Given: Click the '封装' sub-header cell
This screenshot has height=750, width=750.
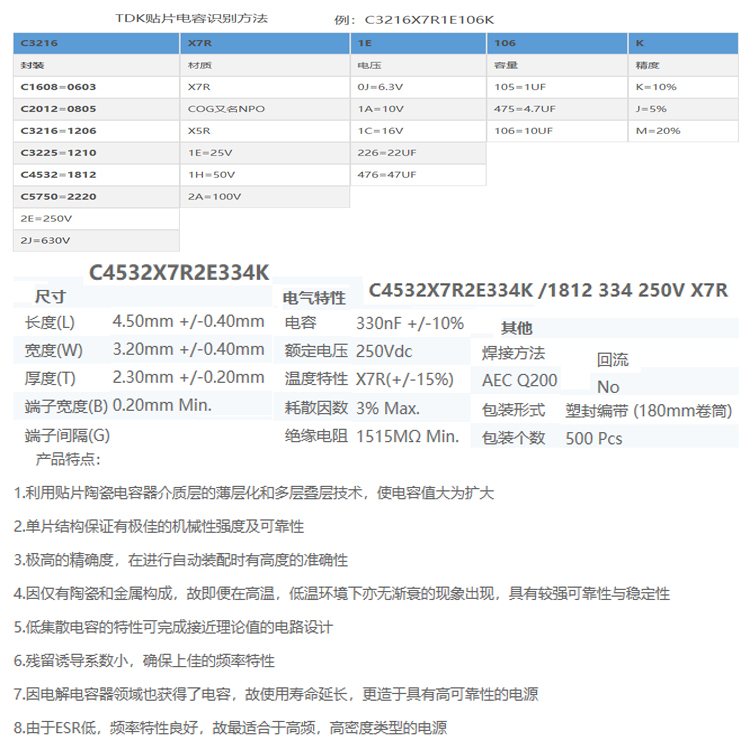Looking at the screenshot, I should 96,65.
